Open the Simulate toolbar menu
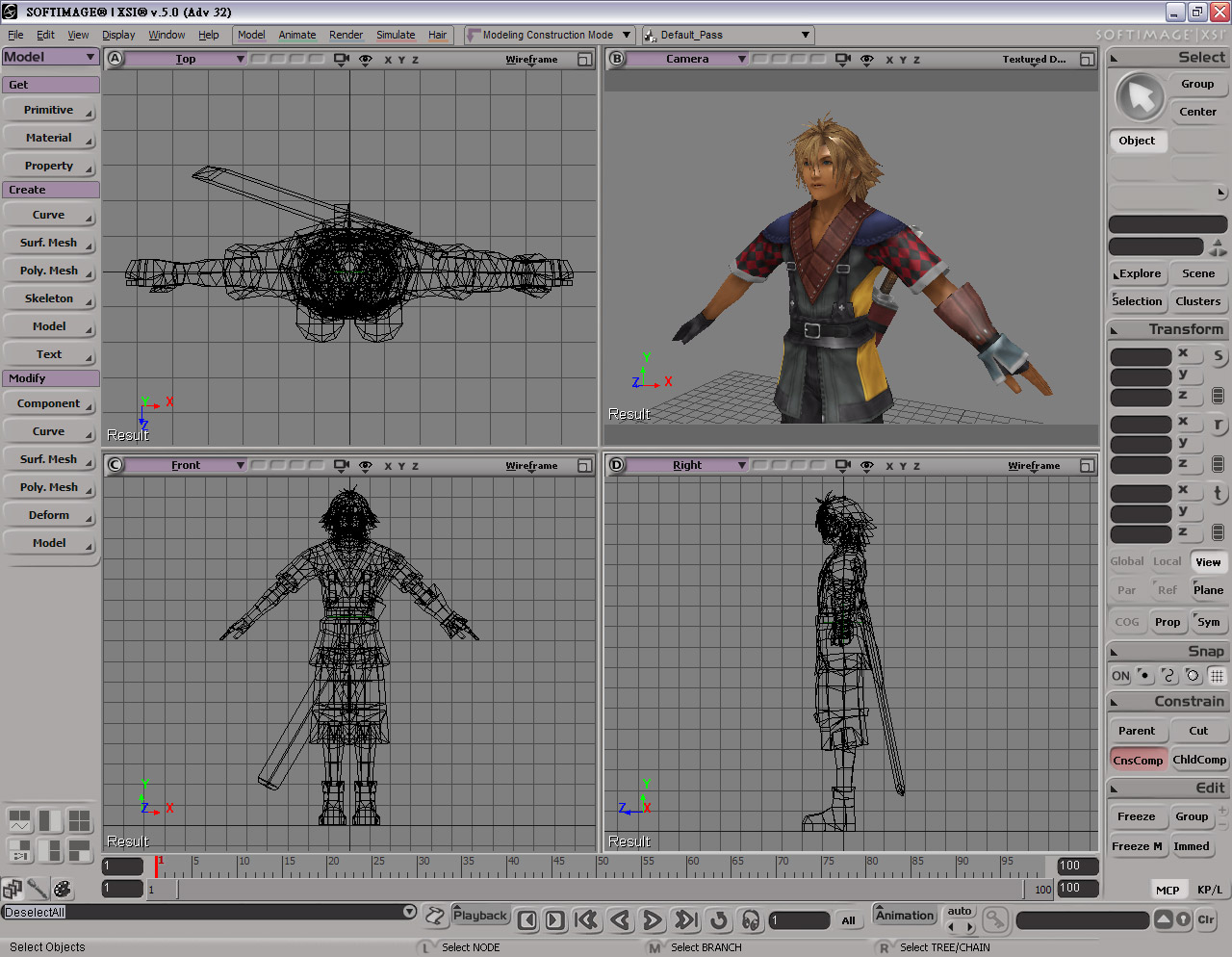 click(x=396, y=35)
